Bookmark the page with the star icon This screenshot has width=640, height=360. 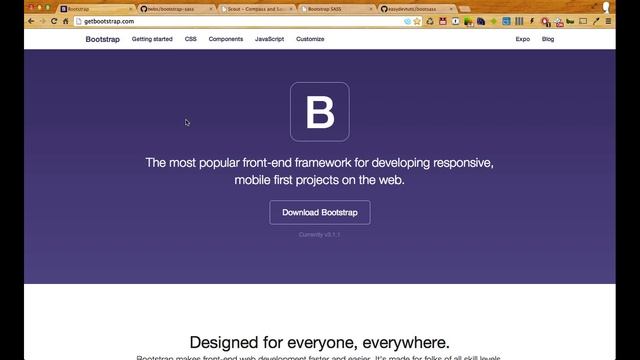pos(417,22)
